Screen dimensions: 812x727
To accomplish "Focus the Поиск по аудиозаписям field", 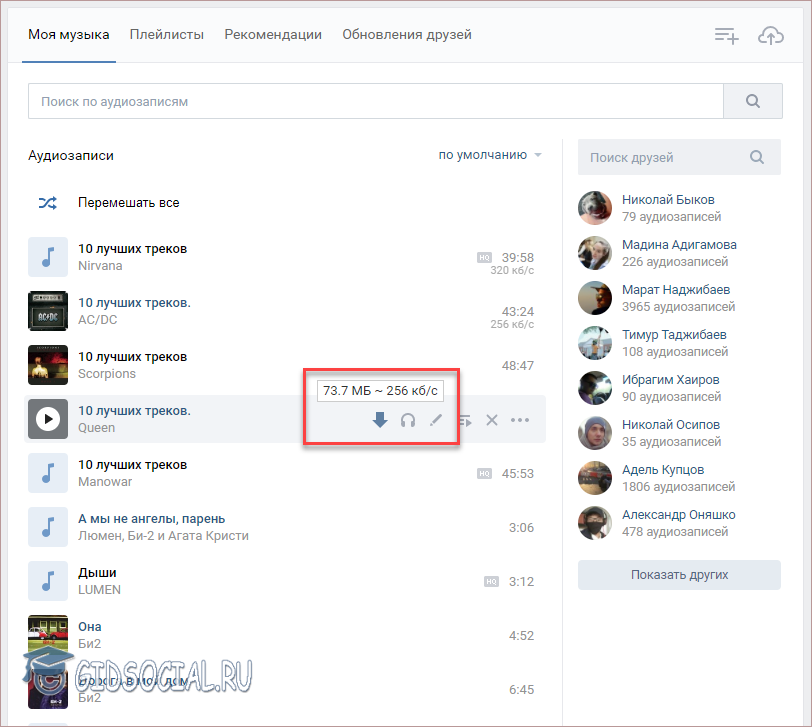I will pyautogui.click(x=375, y=101).
